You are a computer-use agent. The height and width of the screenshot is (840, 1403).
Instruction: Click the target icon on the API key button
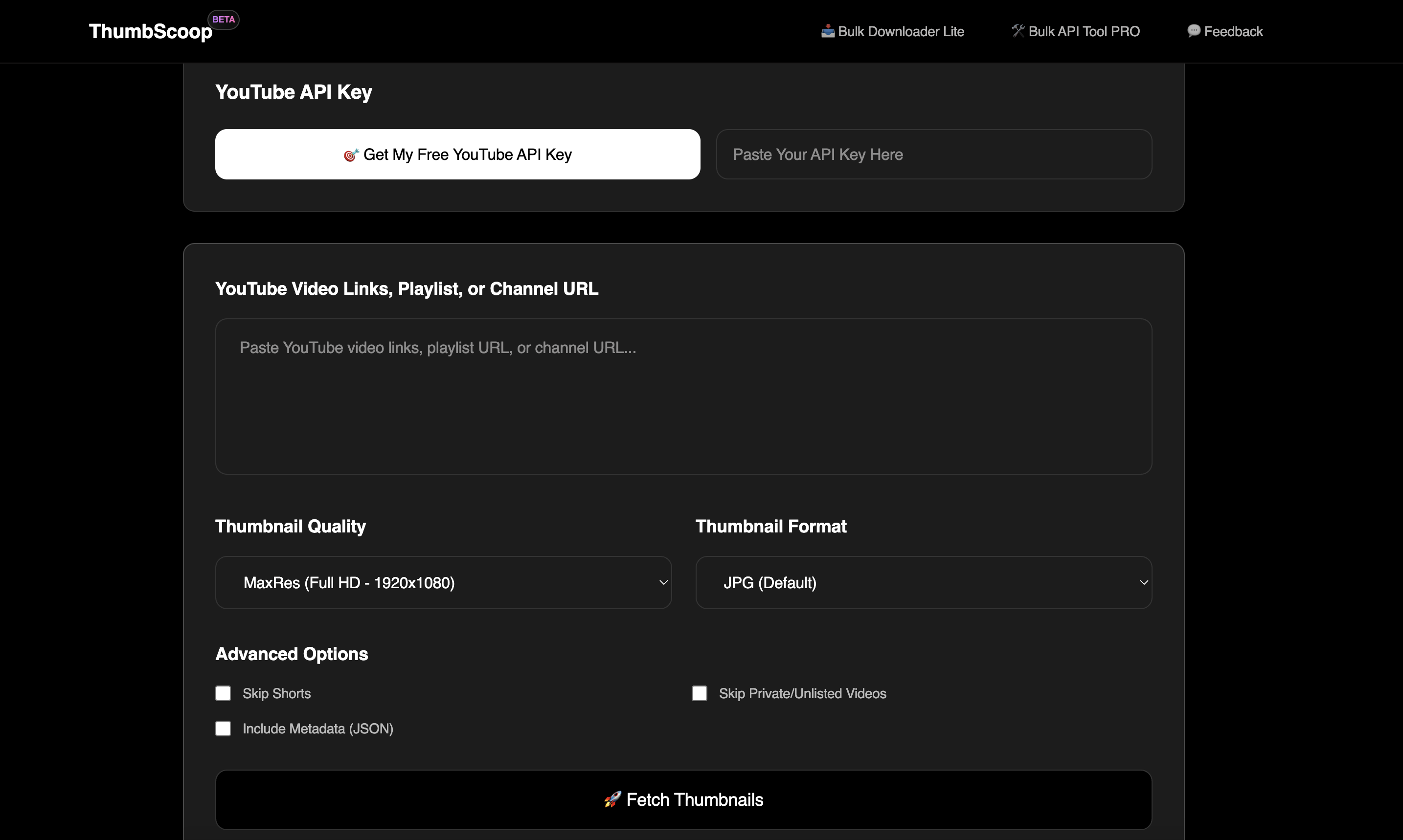351,155
